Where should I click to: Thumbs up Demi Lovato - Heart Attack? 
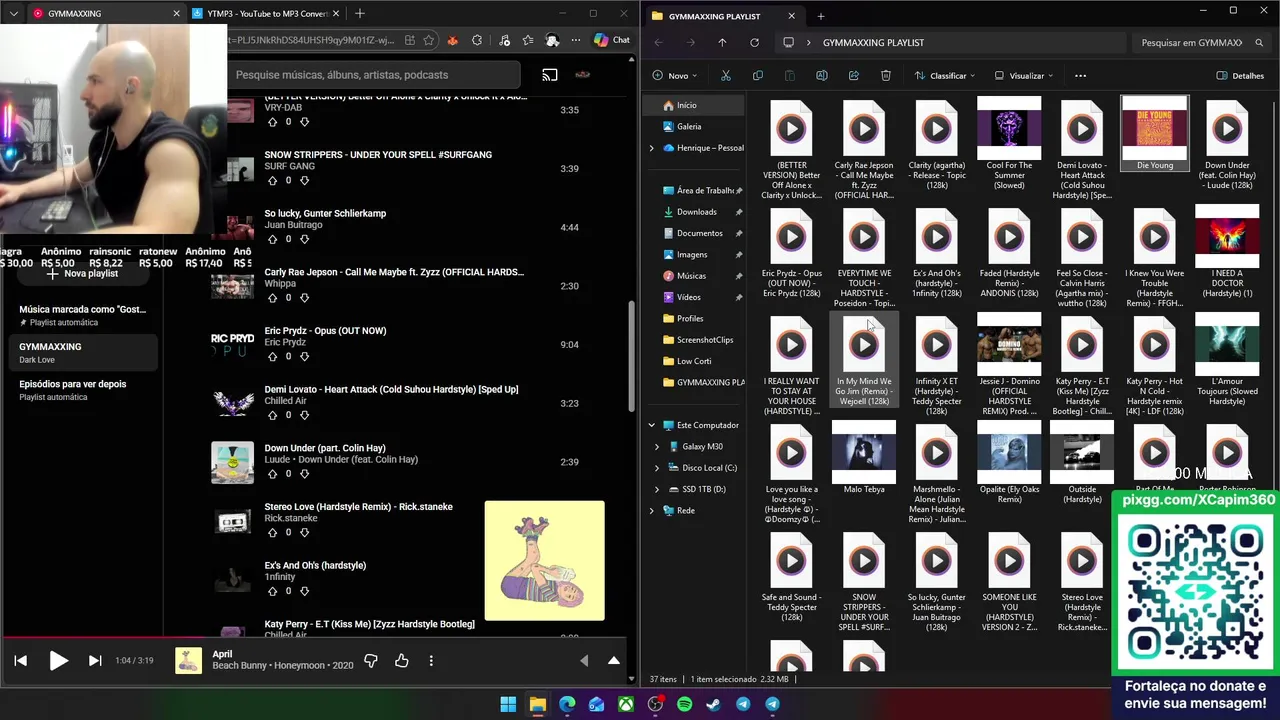tap(272, 415)
